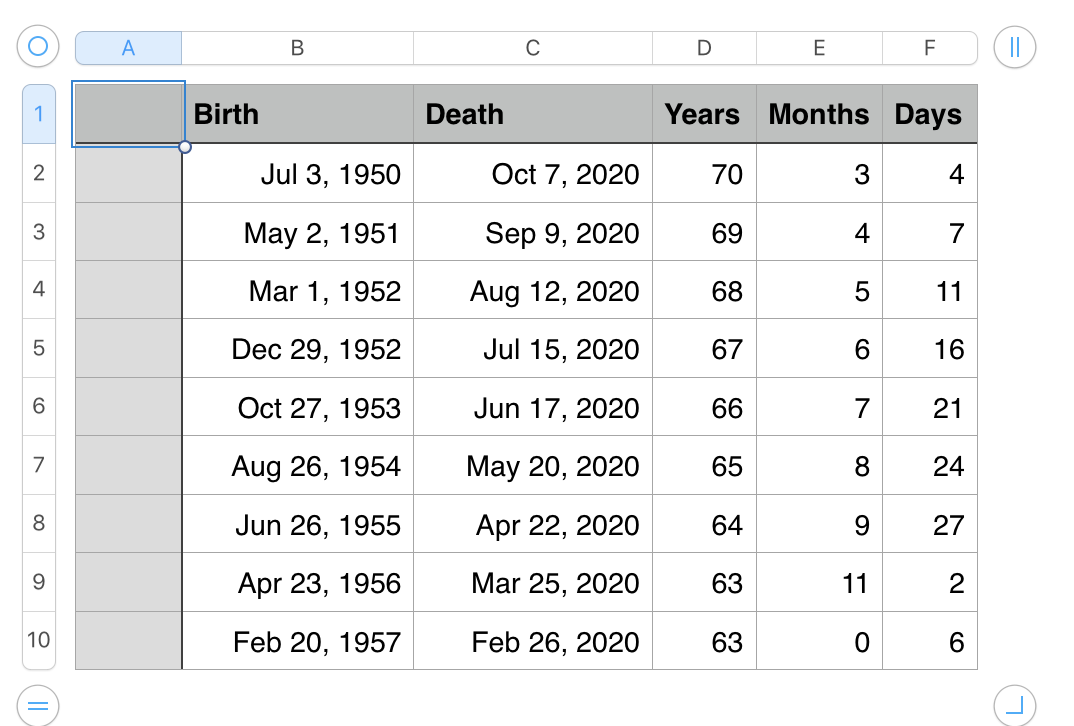Image resolution: width=1074 pixels, height=726 pixels.
Task: Click the selection handle on cell A1
Action: click(184, 147)
